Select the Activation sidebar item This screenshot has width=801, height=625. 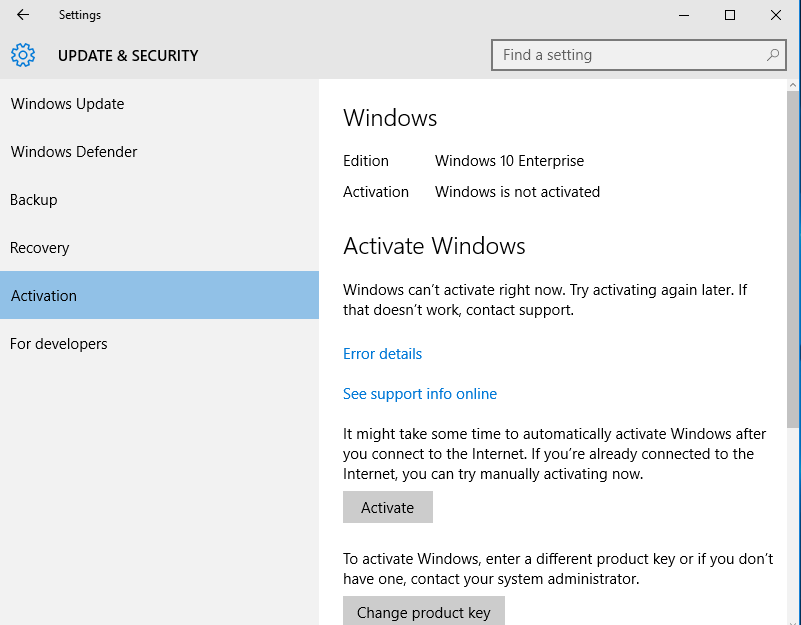tap(159, 295)
